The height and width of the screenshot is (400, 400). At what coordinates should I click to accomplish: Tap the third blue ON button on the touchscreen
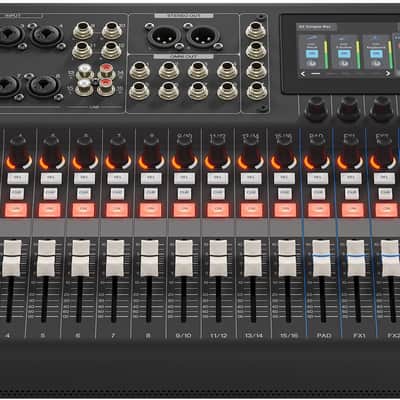[x=376, y=54]
